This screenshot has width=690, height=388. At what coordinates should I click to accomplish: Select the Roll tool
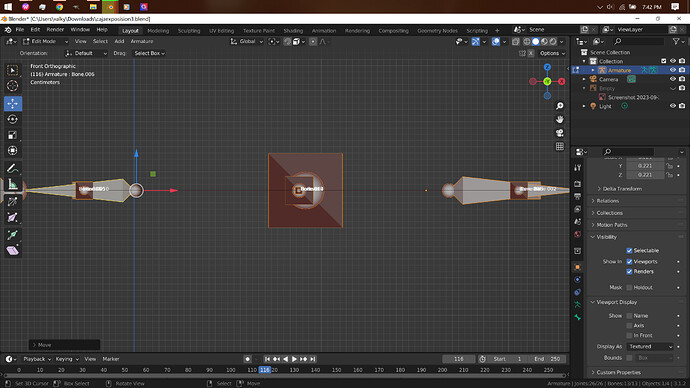[x=12, y=201]
